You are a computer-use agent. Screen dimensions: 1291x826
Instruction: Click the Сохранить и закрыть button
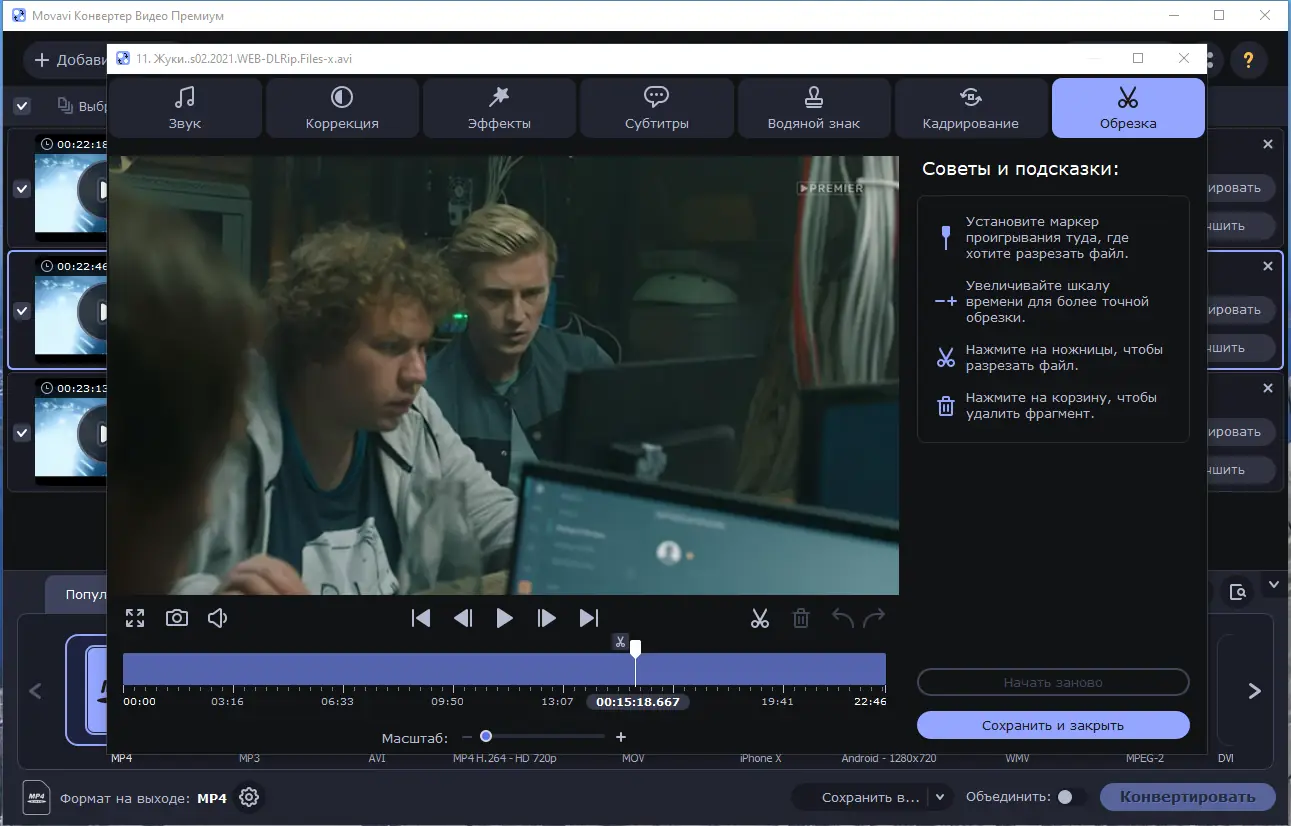pos(1053,725)
